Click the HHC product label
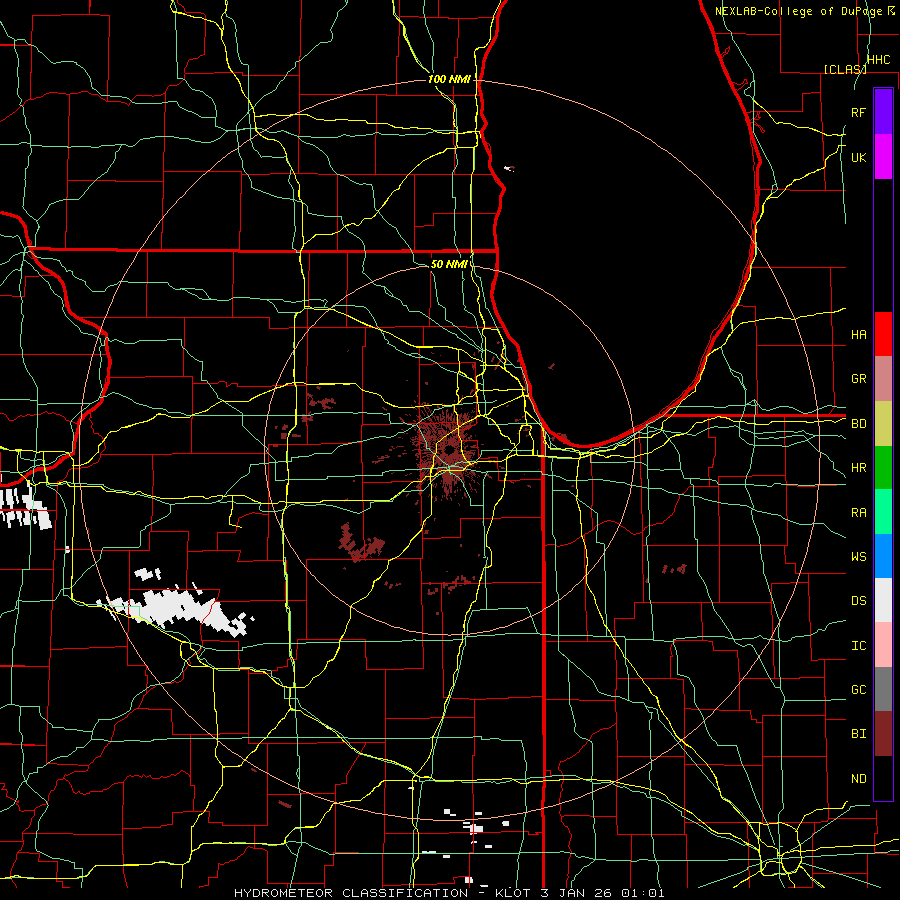Image resolution: width=900 pixels, height=900 pixels. click(x=878, y=60)
